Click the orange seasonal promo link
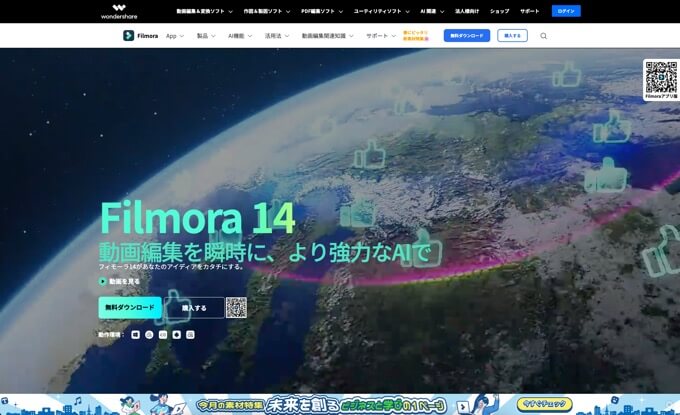The height and width of the screenshot is (415, 680). click(x=415, y=36)
